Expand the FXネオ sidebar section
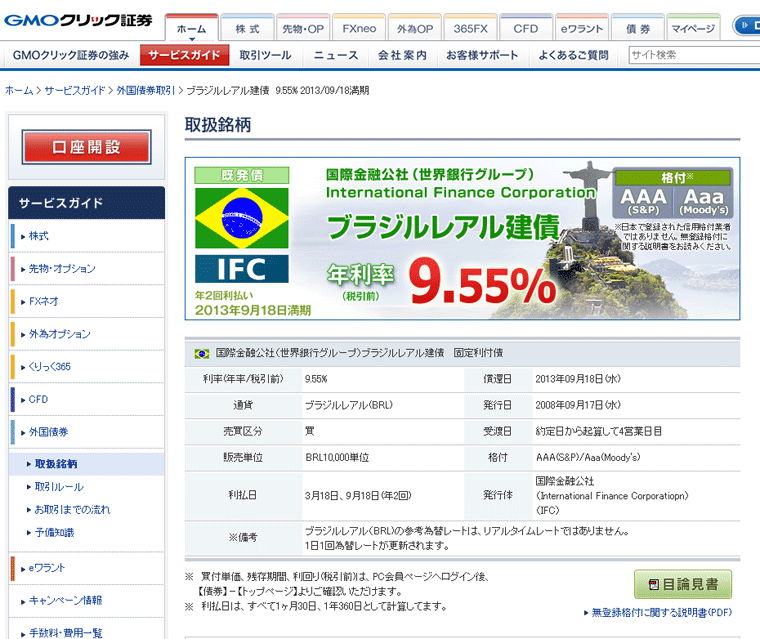 tap(44, 301)
